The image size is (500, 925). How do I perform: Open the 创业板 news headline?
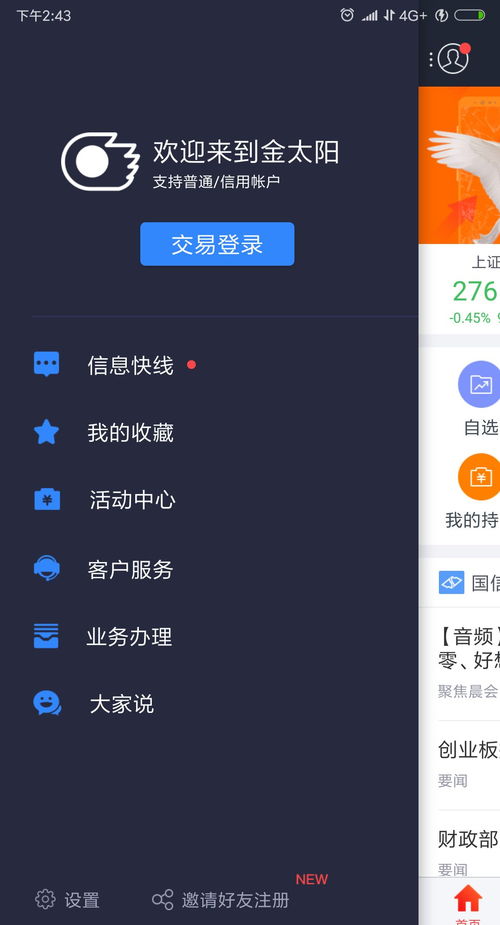(469, 749)
